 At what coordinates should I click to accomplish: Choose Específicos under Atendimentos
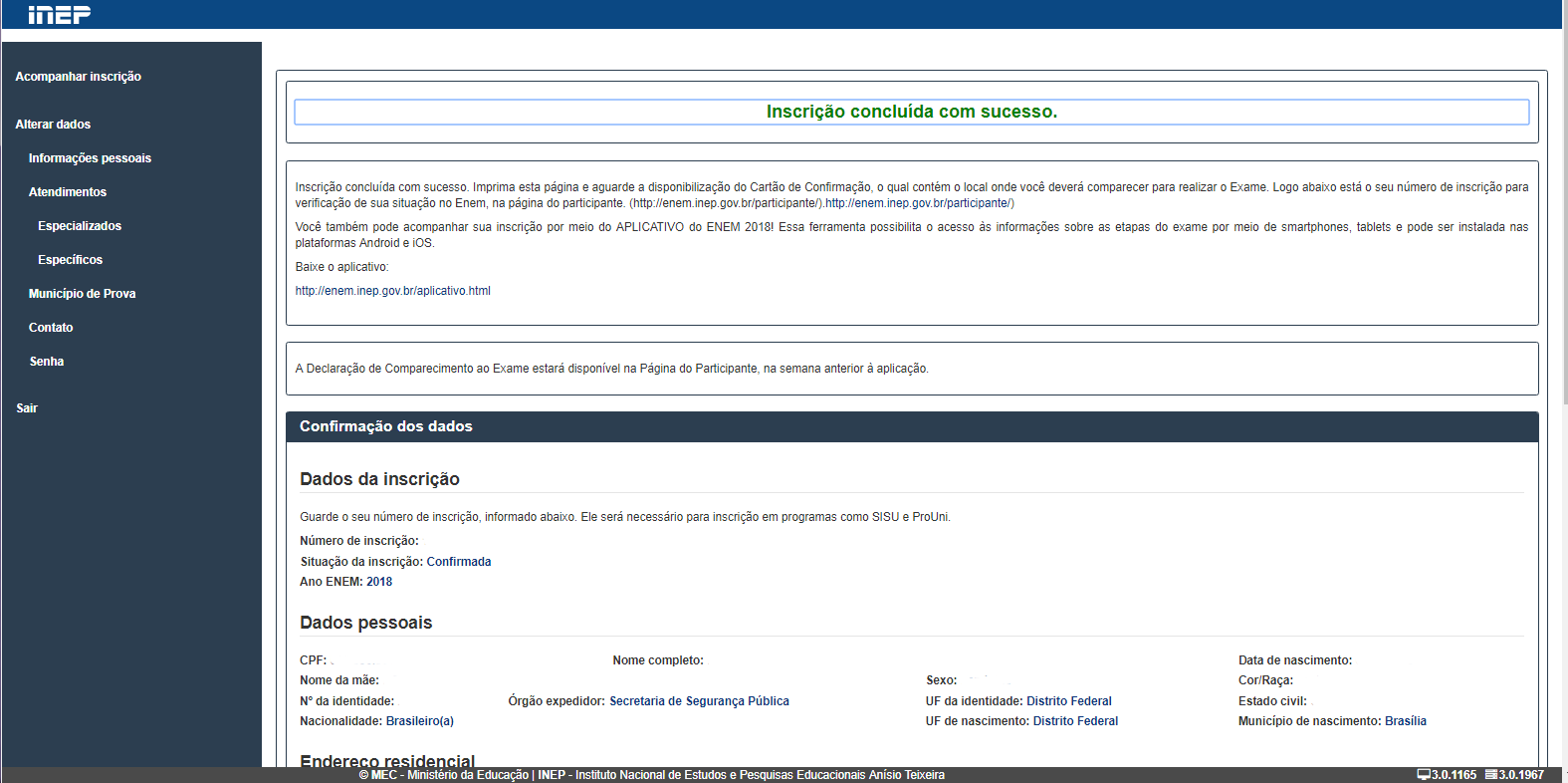coord(70,260)
